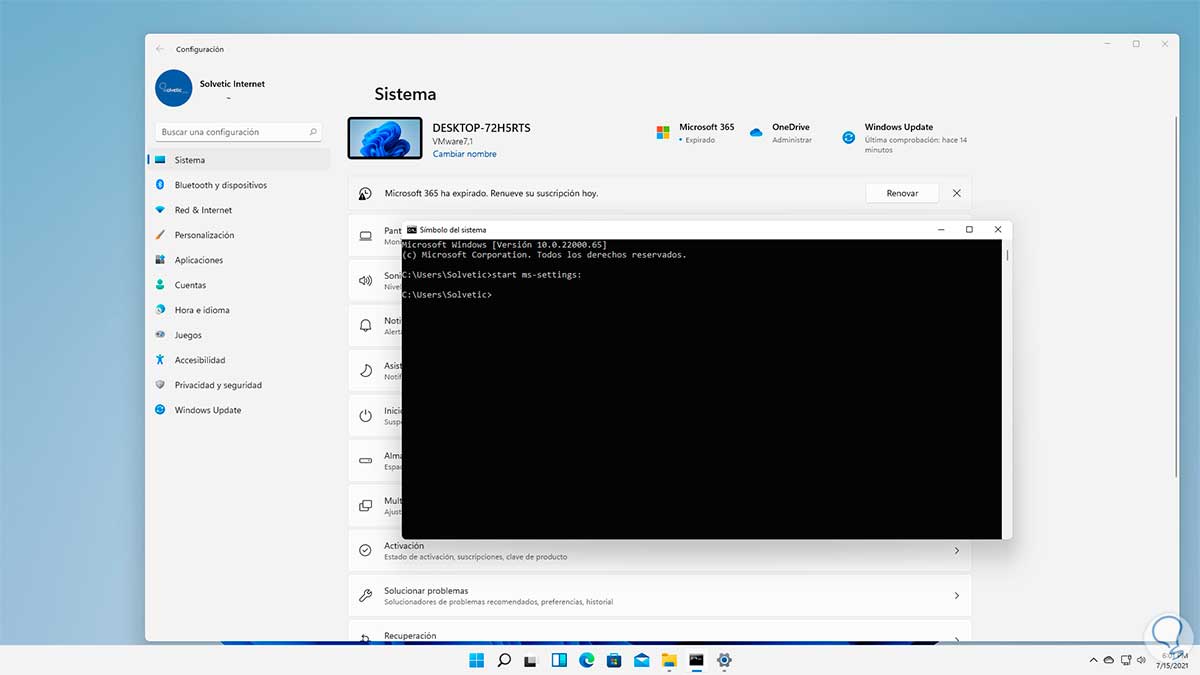Click the sound speaker icon in Settings
This screenshot has width=1200, height=675.
[365, 281]
